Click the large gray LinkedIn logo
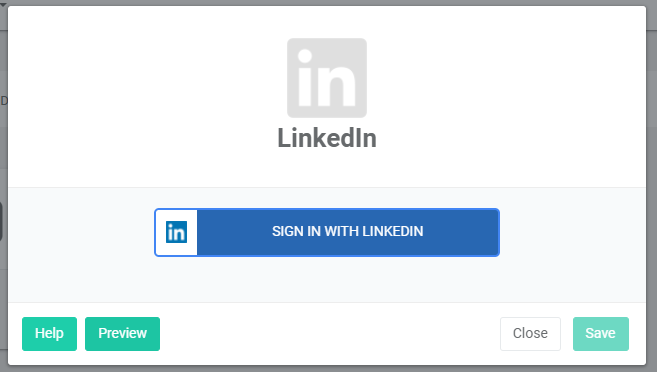Image resolution: width=657 pixels, height=372 pixels. 327,78
